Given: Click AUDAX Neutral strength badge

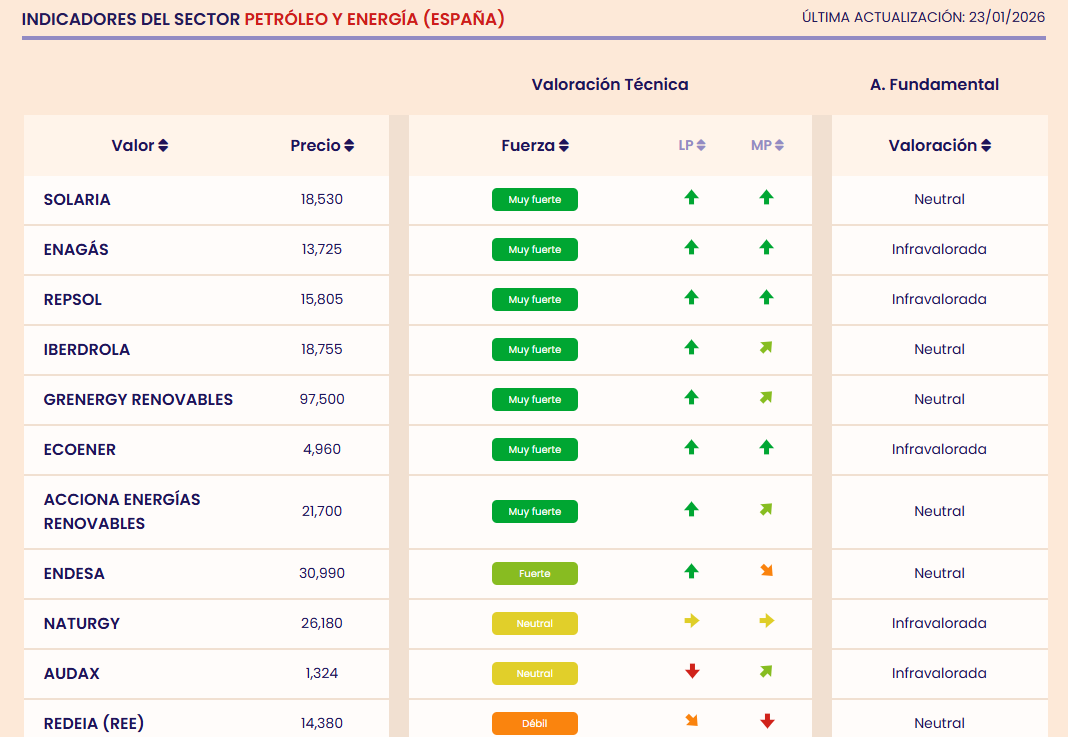Looking at the screenshot, I should coord(535,674).
